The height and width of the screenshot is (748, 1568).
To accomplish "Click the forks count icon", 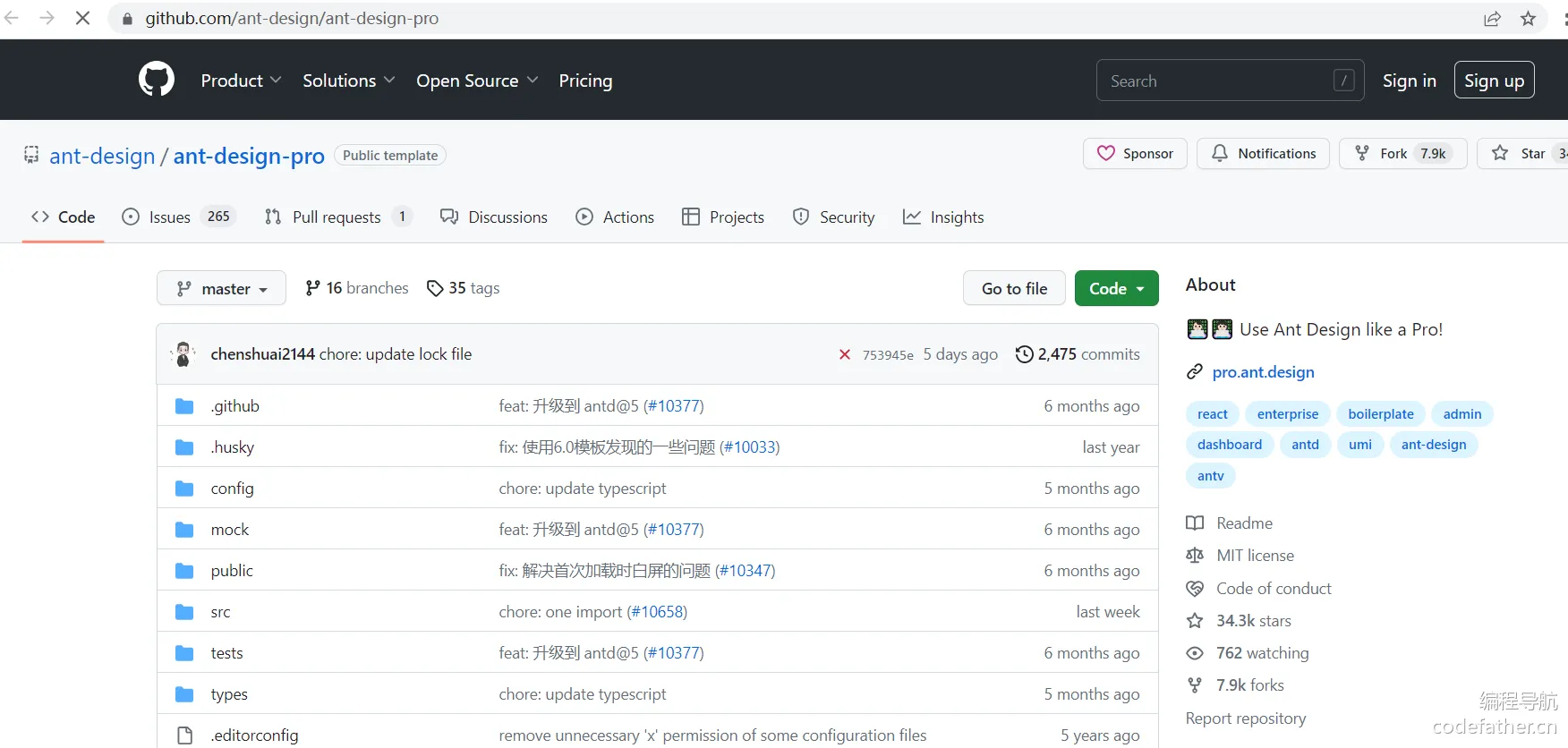I will [x=1195, y=685].
